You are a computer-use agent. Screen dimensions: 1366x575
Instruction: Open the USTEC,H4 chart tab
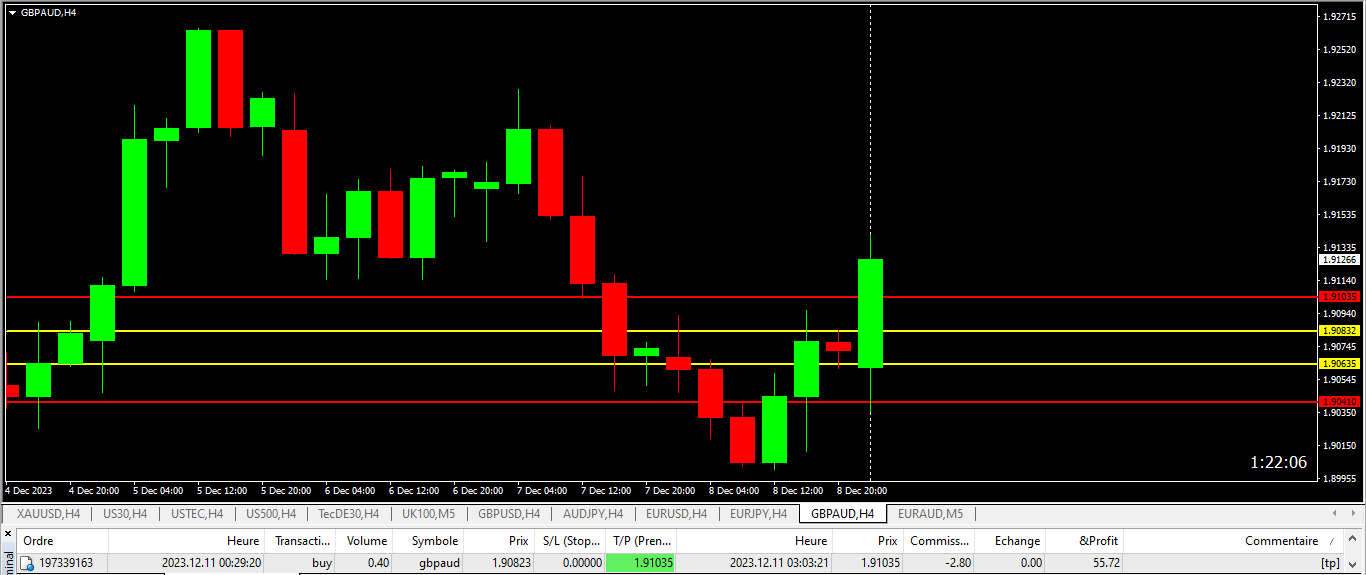point(197,514)
